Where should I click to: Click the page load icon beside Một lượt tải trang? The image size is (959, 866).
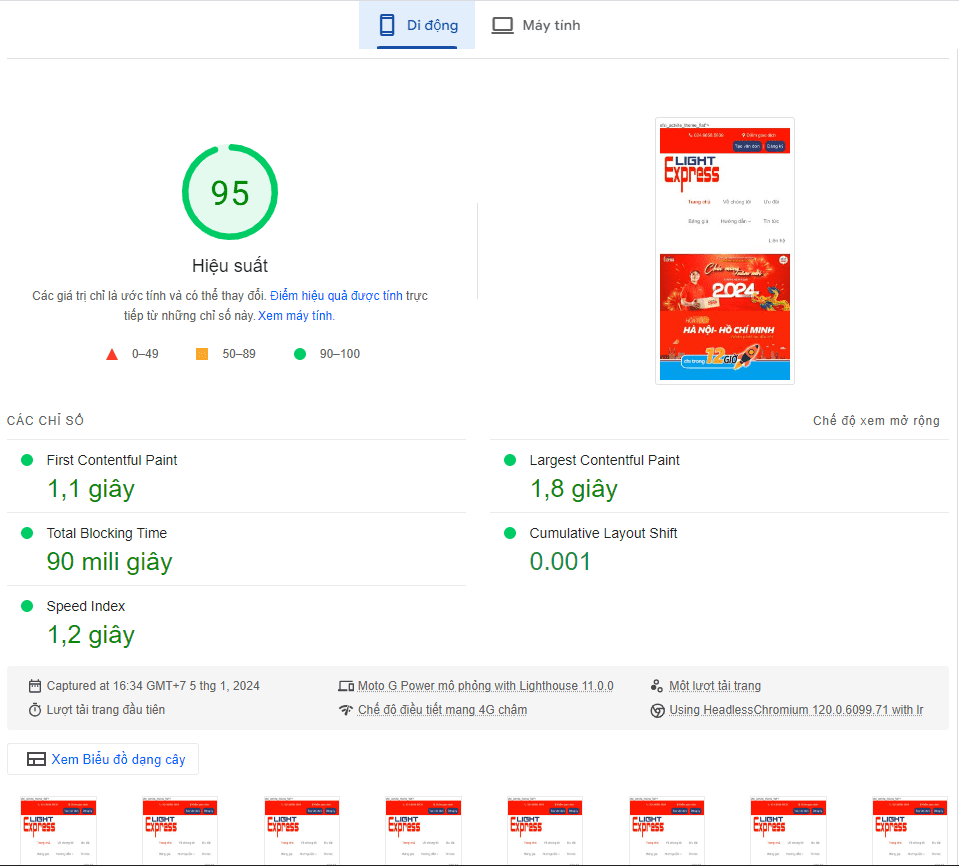(x=657, y=686)
